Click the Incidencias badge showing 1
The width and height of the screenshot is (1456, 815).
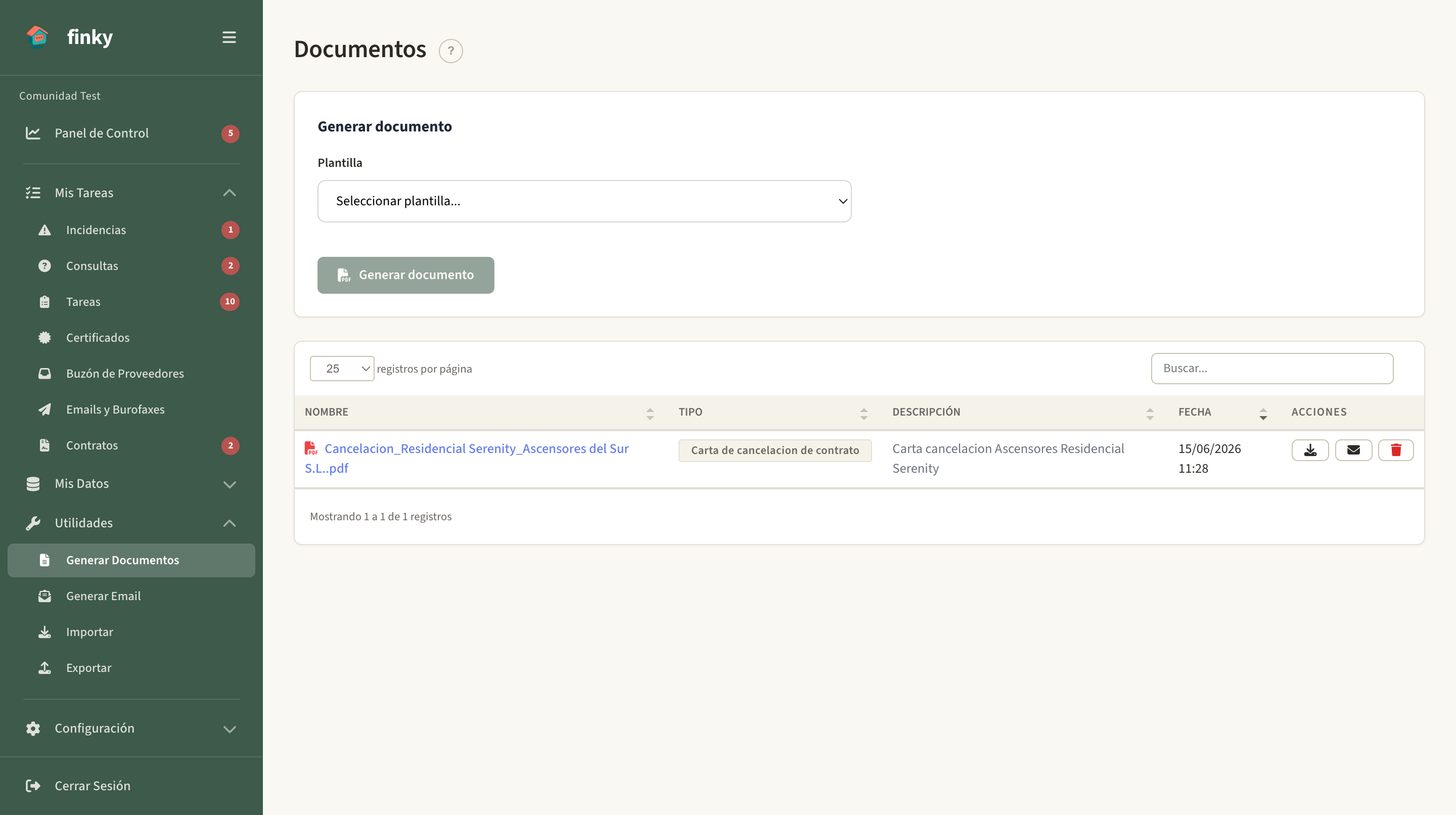click(230, 230)
